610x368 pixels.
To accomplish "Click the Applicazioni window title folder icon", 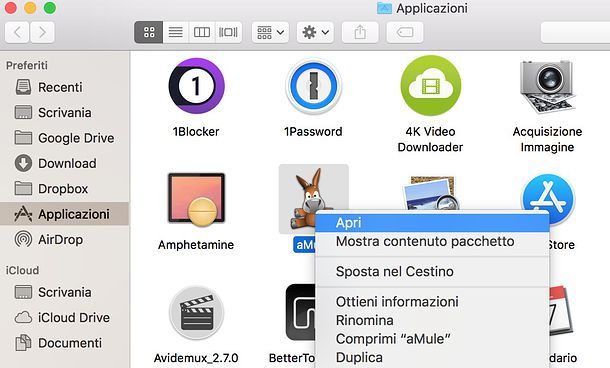I will pyautogui.click(x=384, y=8).
